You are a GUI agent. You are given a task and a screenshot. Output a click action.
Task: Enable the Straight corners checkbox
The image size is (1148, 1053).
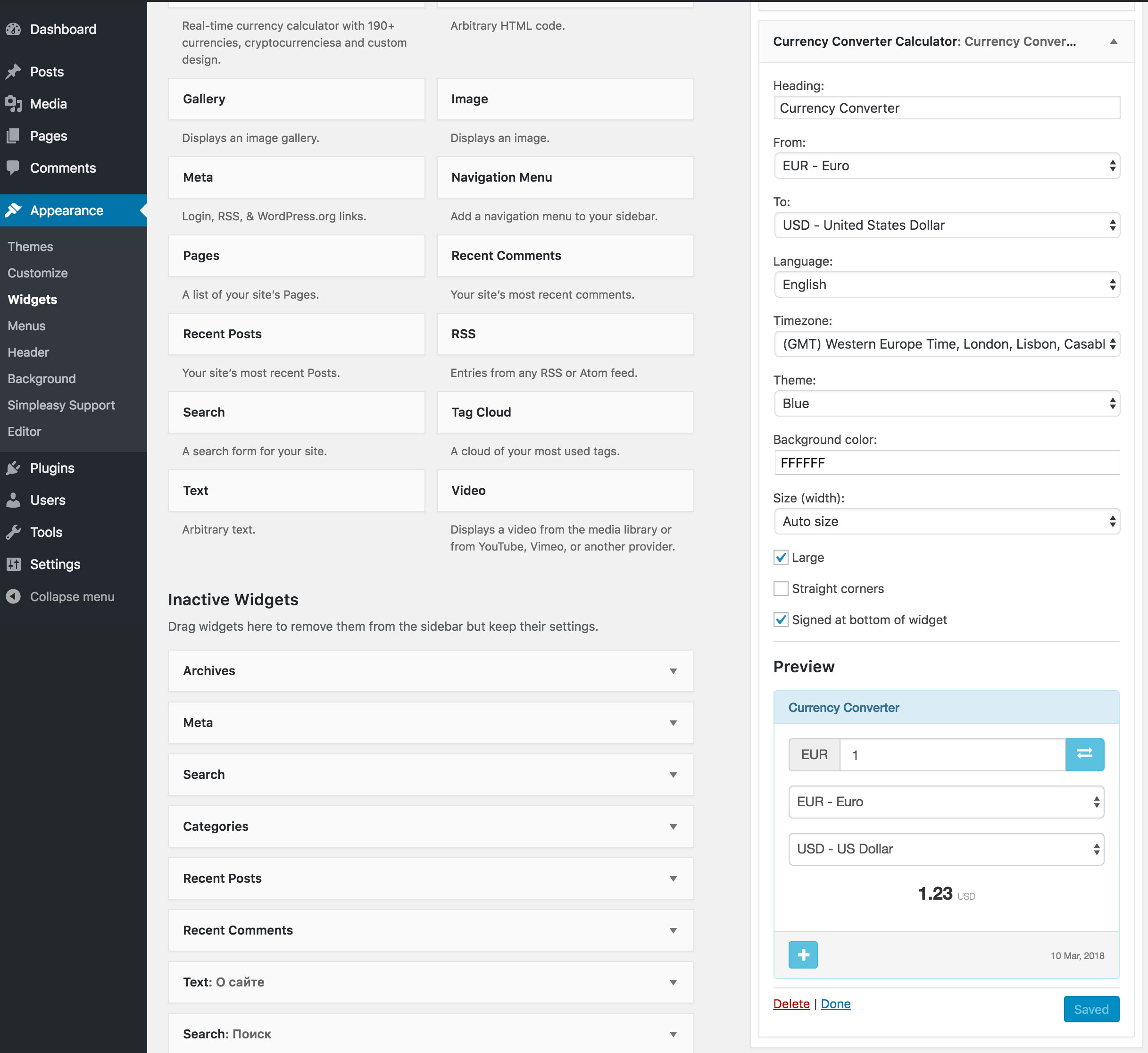click(781, 588)
